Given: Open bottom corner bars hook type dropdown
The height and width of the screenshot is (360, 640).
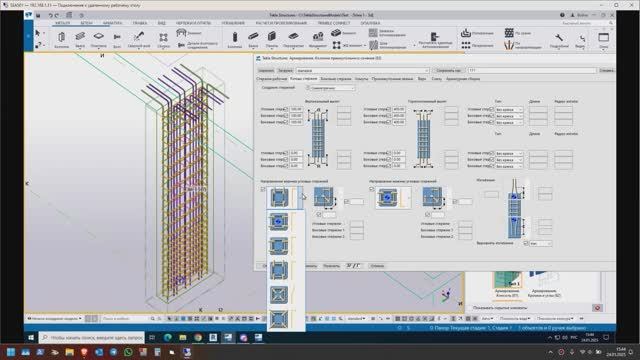Looking at the screenshot, I should (509, 153).
